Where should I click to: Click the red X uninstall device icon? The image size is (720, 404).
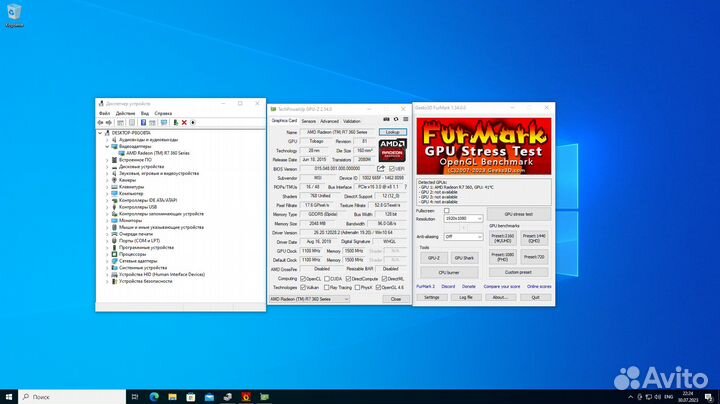pos(184,123)
